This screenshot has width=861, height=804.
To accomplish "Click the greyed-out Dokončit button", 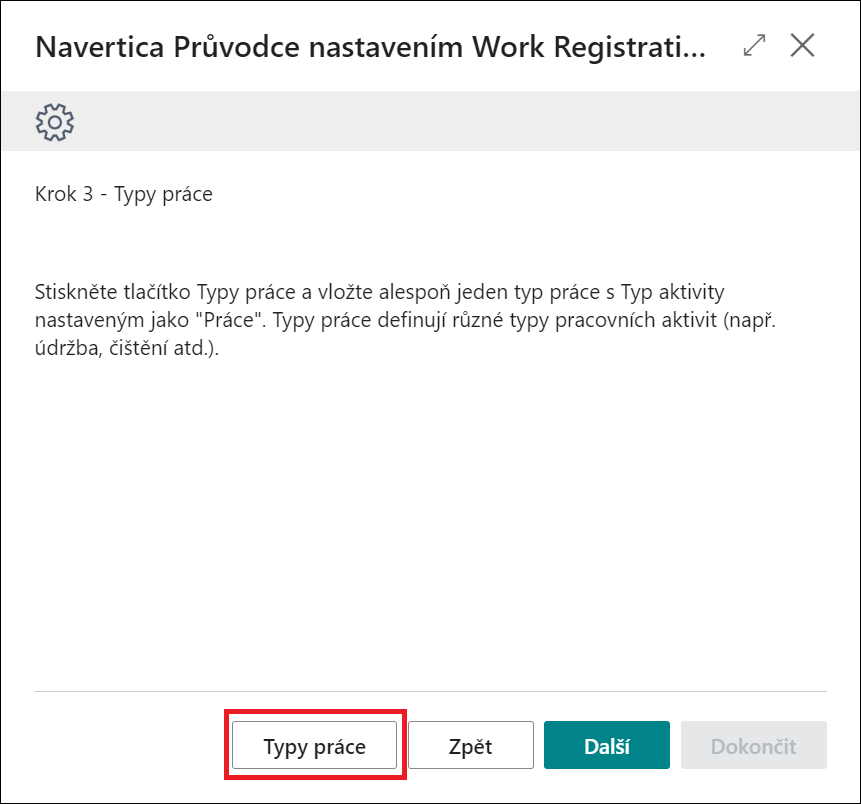I will tap(753, 745).
